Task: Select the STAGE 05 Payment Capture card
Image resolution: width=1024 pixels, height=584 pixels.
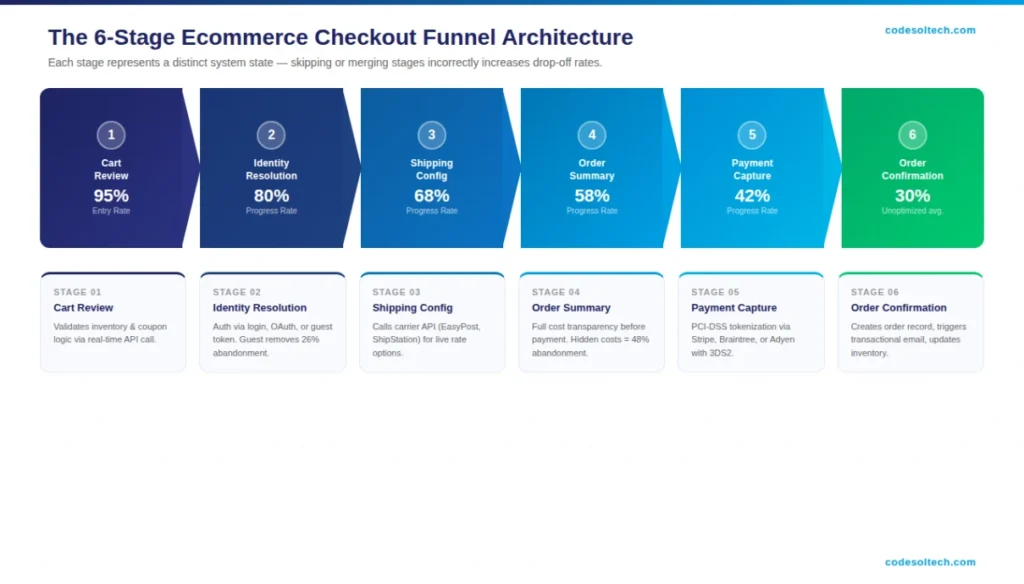Action: coord(751,320)
